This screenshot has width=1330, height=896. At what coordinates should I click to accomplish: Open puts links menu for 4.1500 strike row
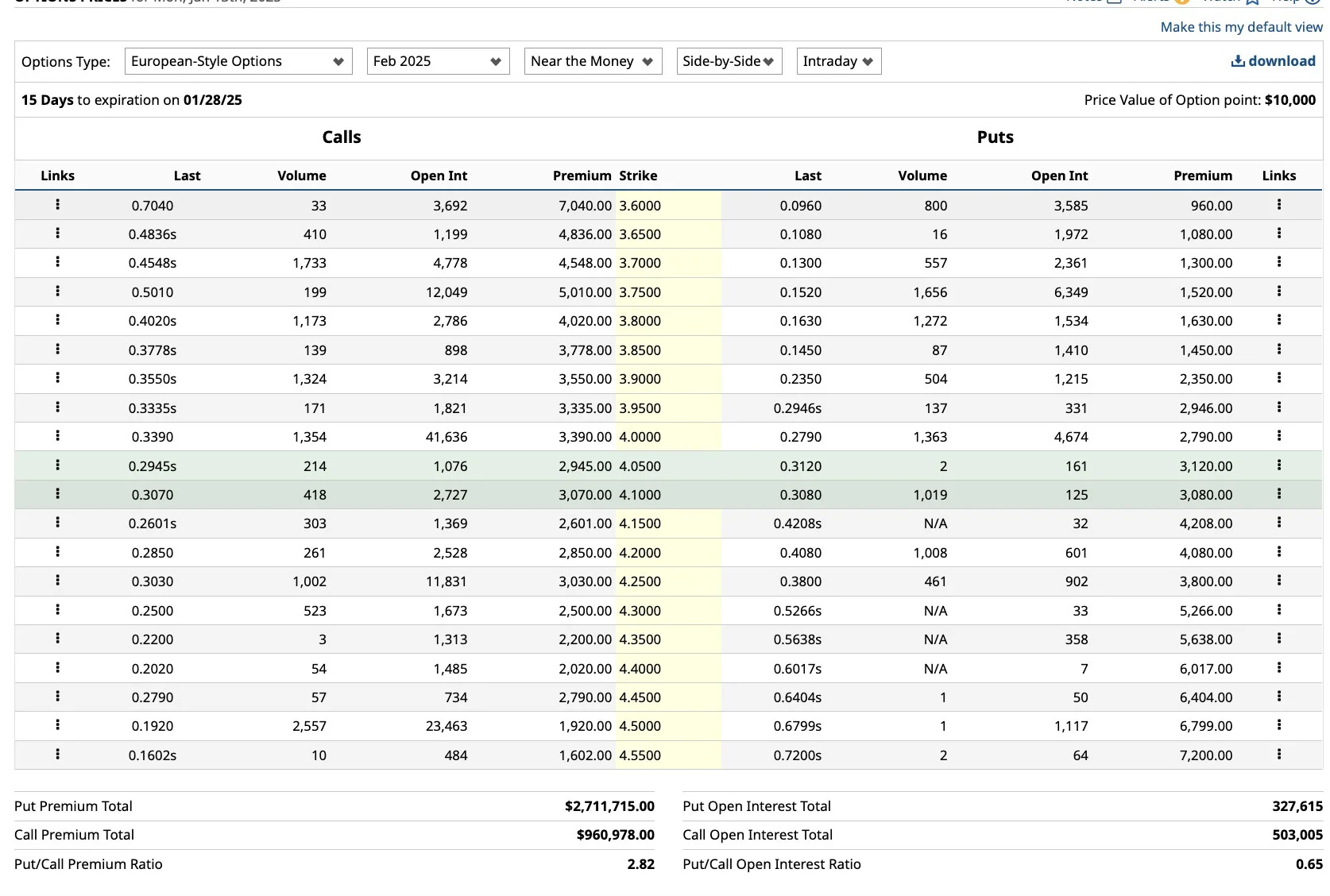1279,523
